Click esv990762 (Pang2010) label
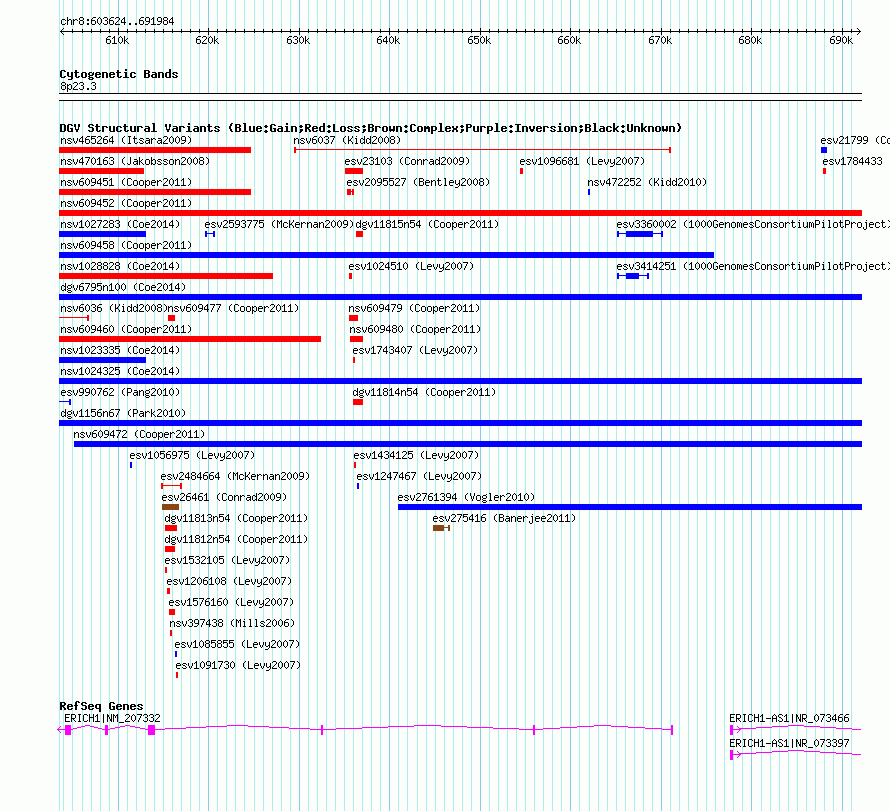 click(120, 392)
